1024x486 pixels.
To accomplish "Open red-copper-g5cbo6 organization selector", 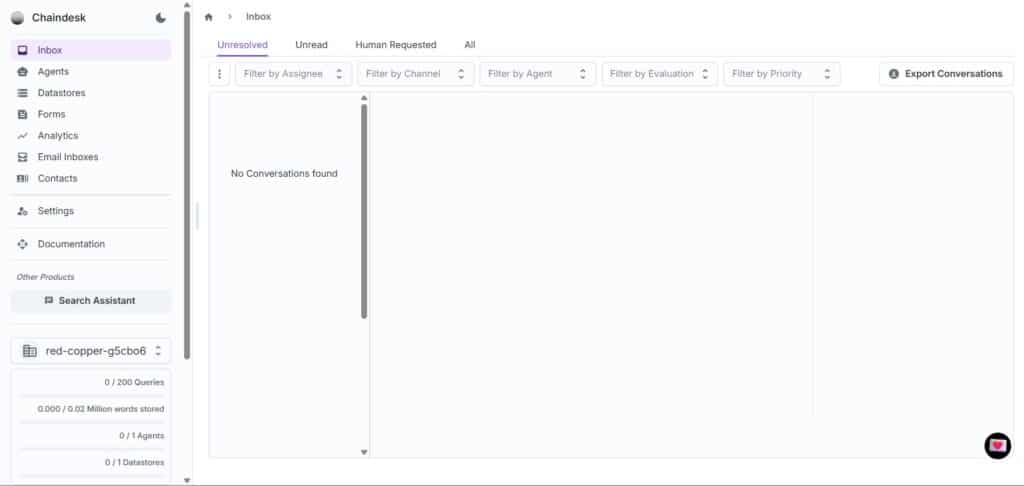I will coord(91,351).
